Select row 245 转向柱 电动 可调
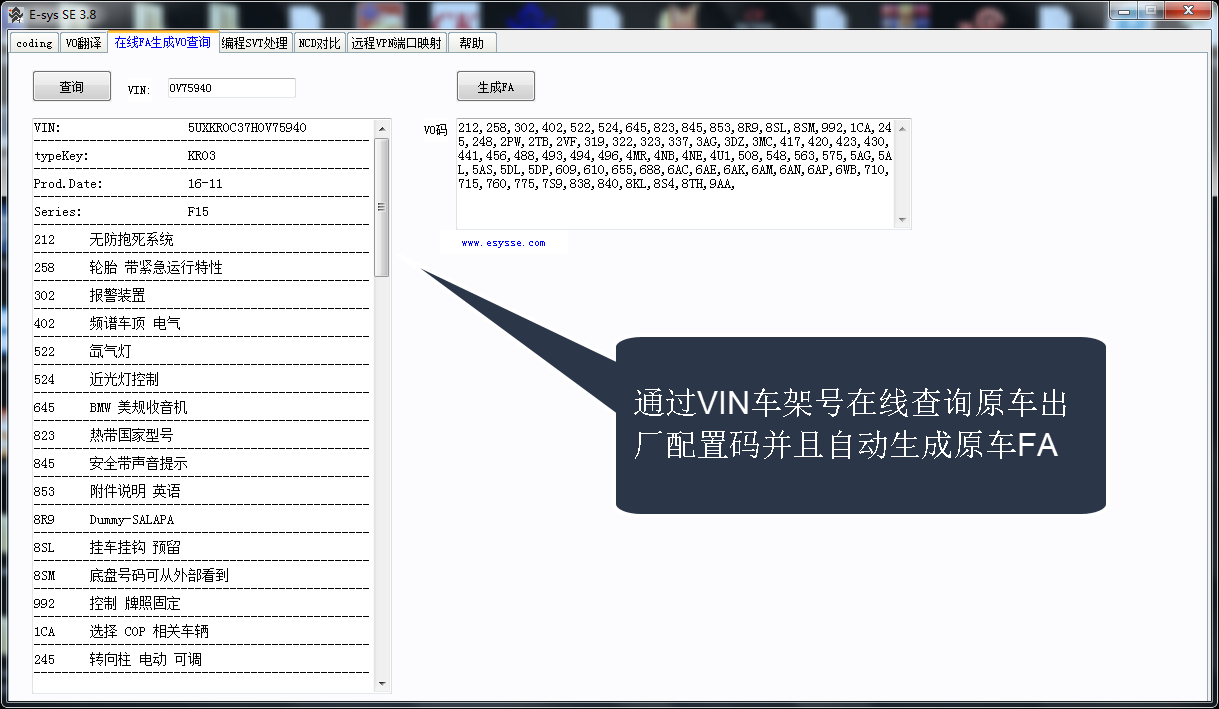Image resolution: width=1219 pixels, height=709 pixels. tap(202, 660)
